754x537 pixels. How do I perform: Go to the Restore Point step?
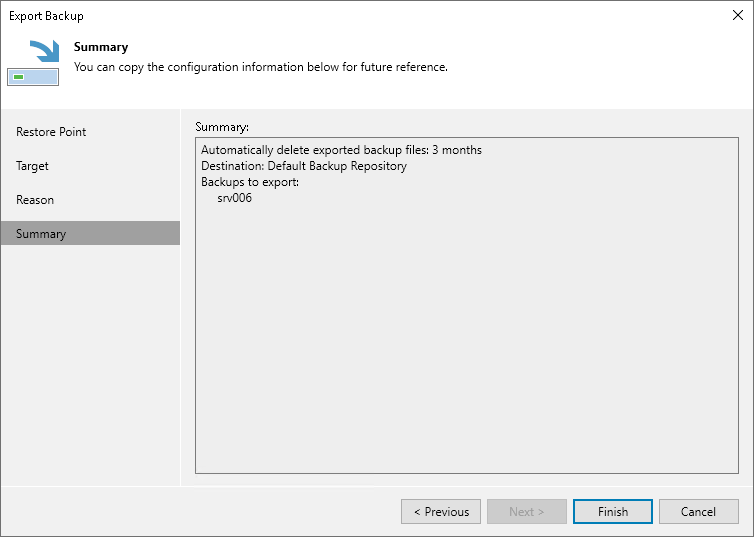[x=51, y=132]
